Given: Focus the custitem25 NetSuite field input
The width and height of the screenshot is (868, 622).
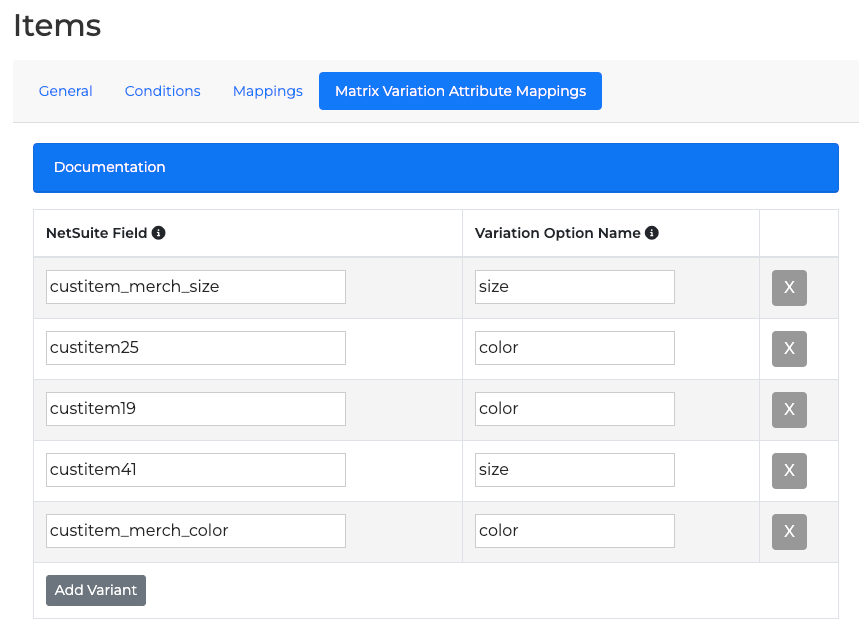Looking at the screenshot, I should (196, 348).
